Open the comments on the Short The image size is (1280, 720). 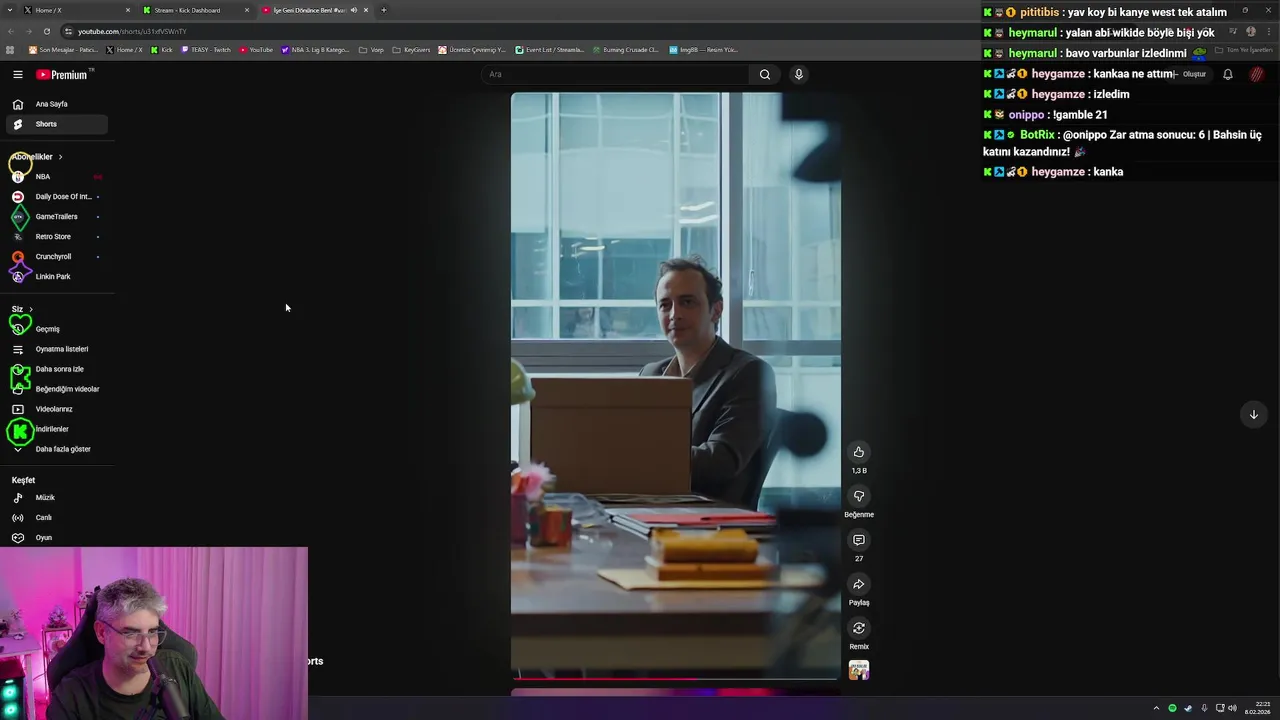858,540
